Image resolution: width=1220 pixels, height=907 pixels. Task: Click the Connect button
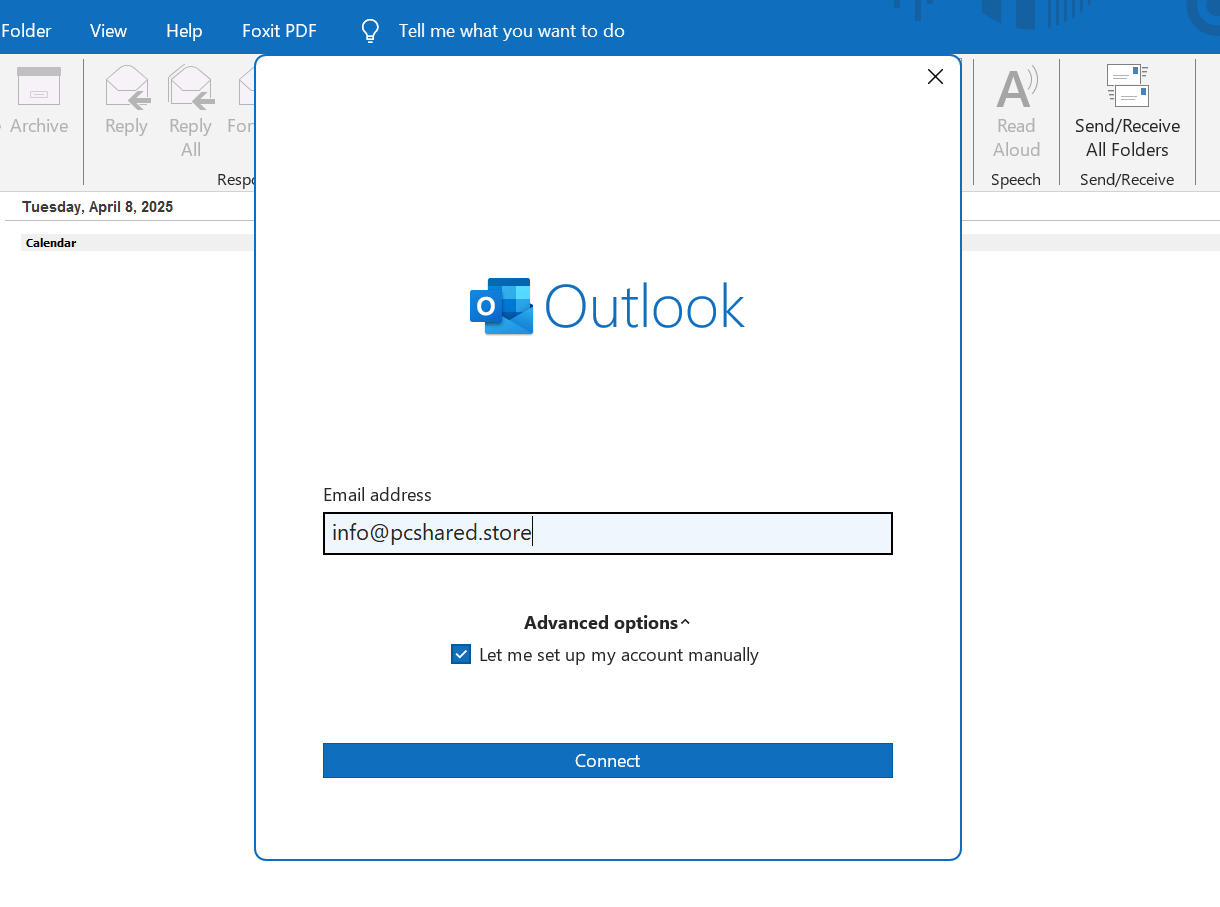(x=608, y=761)
